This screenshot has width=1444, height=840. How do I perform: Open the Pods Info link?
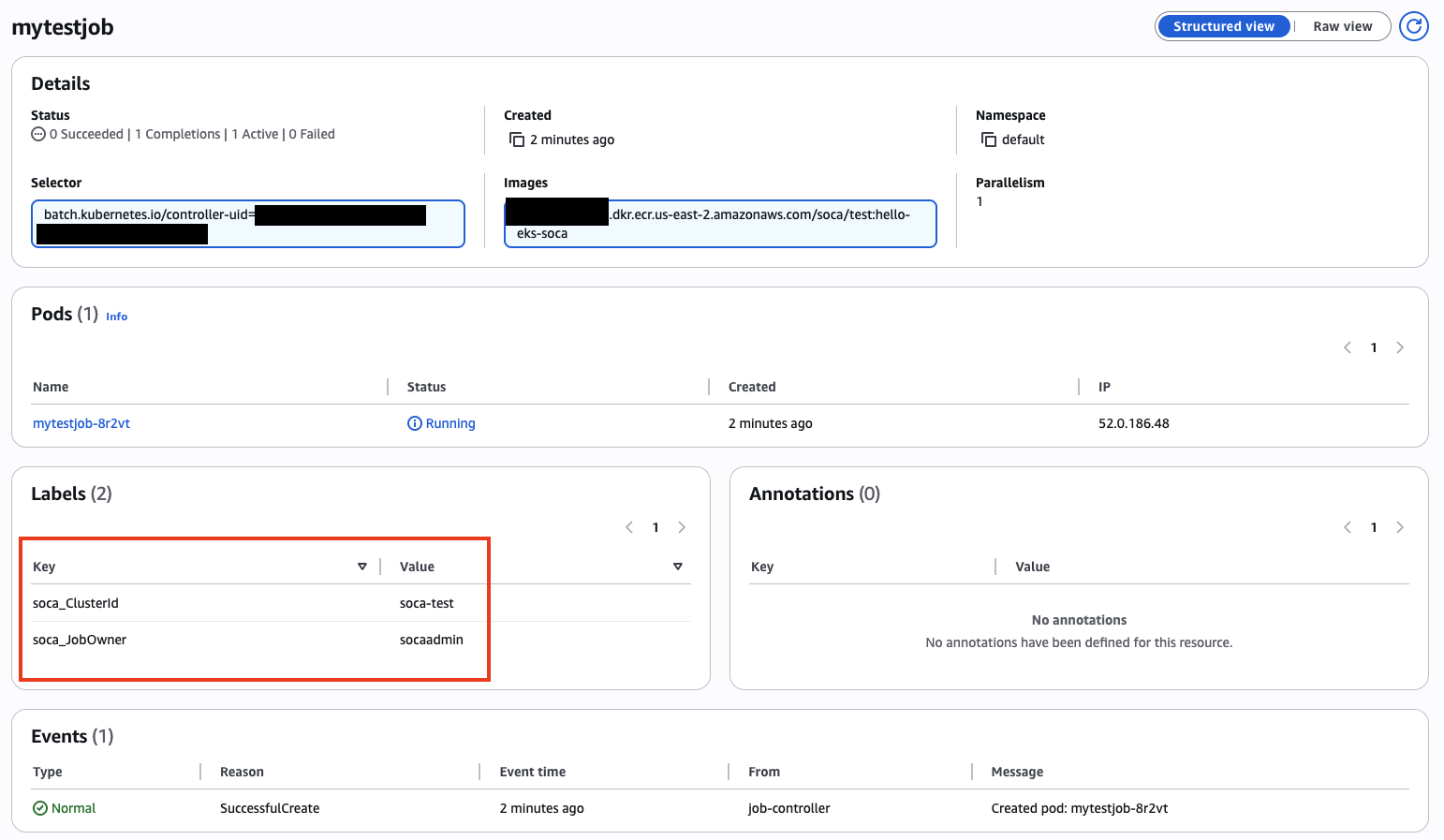point(116,317)
